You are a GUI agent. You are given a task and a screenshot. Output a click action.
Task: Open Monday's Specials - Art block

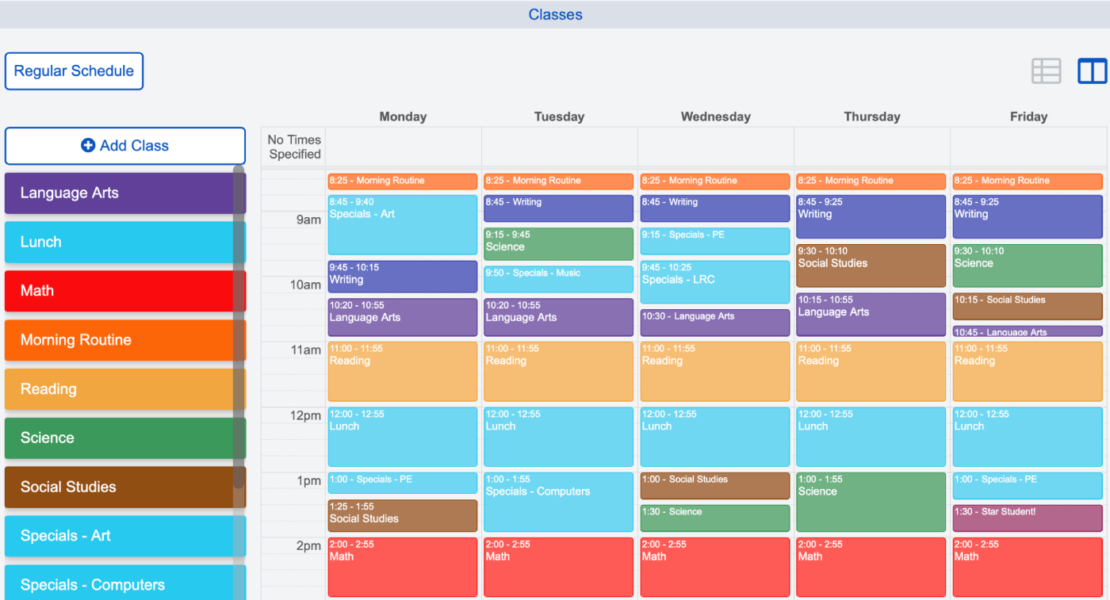(x=402, y=225)
